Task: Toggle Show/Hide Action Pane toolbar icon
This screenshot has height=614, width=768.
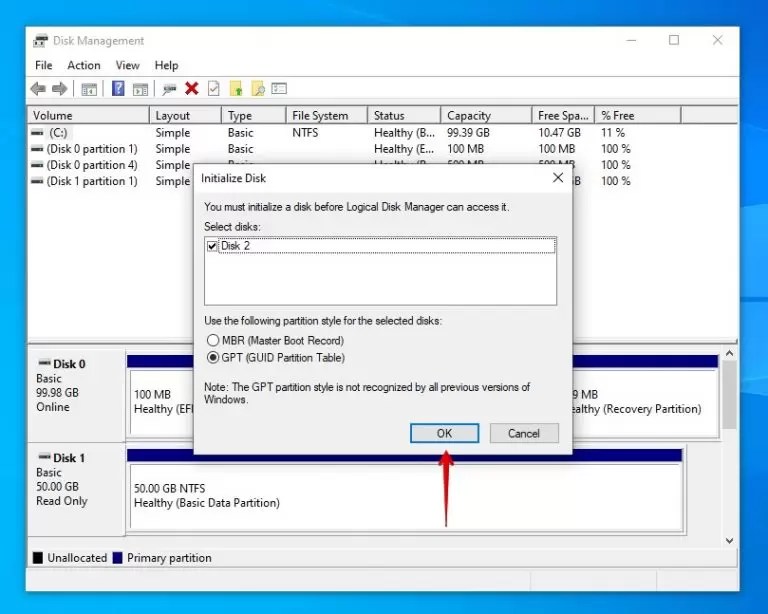Action: pos(140,89)
